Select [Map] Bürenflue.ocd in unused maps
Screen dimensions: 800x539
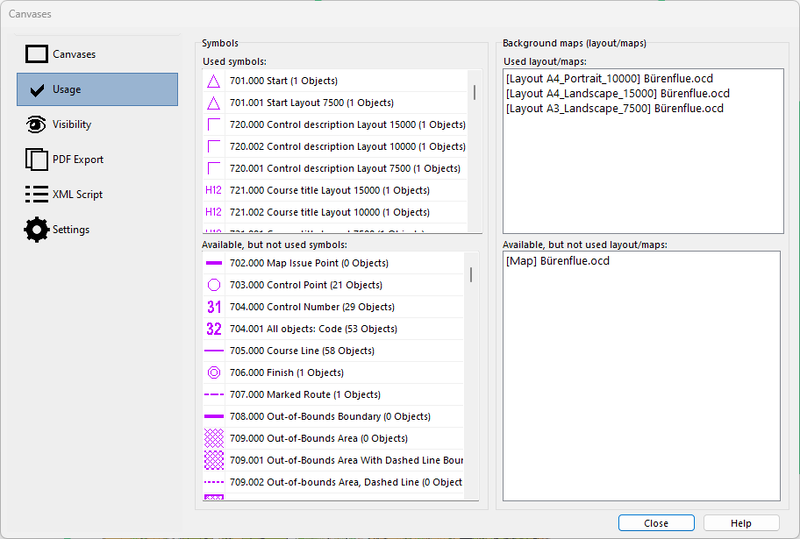point(558,261)
